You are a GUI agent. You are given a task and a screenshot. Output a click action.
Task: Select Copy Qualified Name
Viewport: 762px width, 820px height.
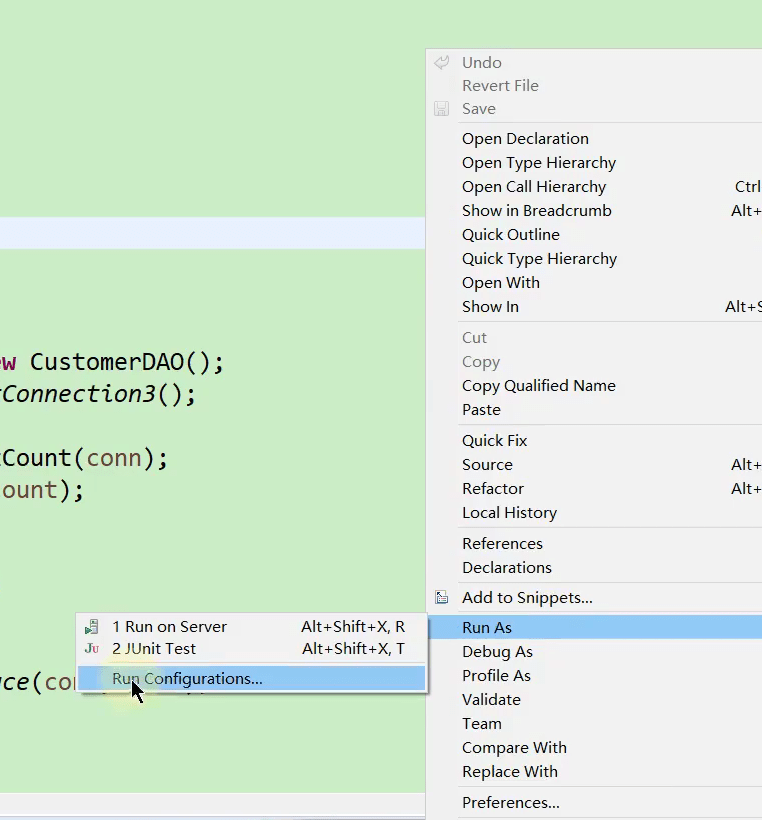coord(539,386)
